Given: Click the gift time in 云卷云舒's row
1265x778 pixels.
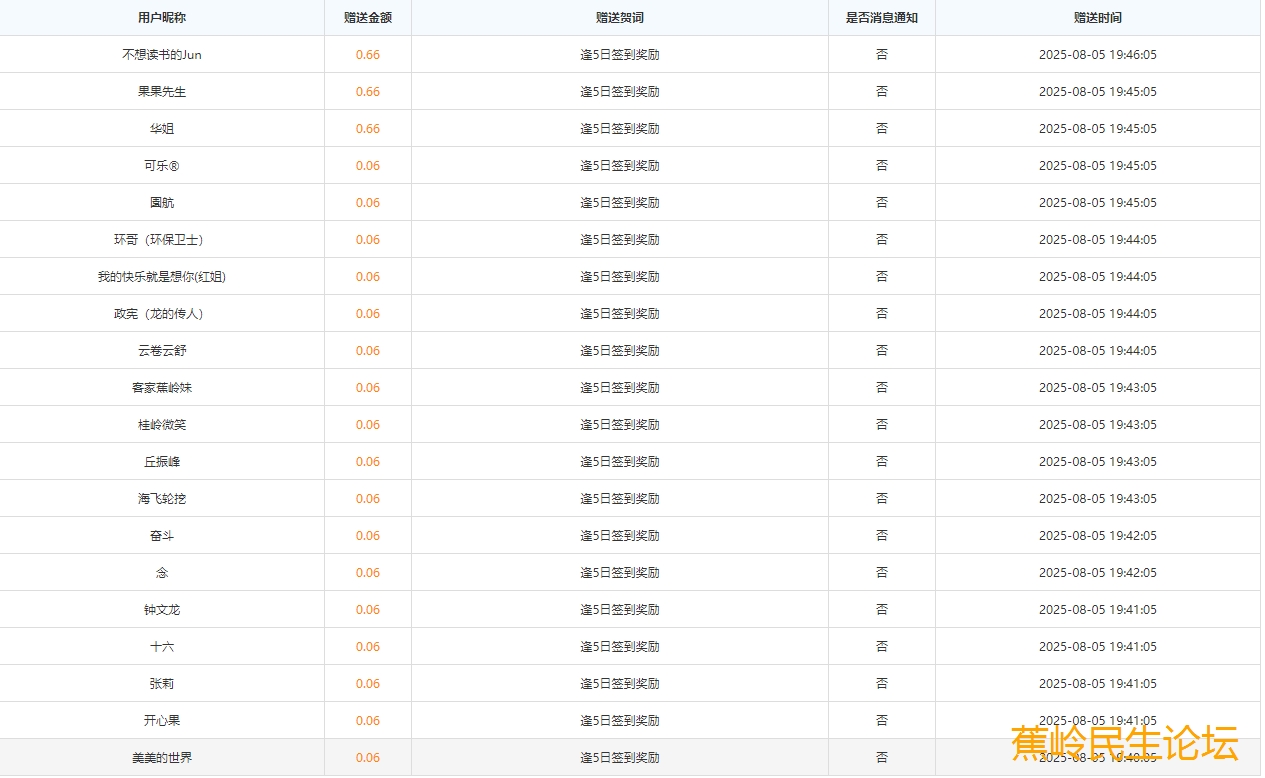Looking at the screenshot, I should (x=1097, y=351).
